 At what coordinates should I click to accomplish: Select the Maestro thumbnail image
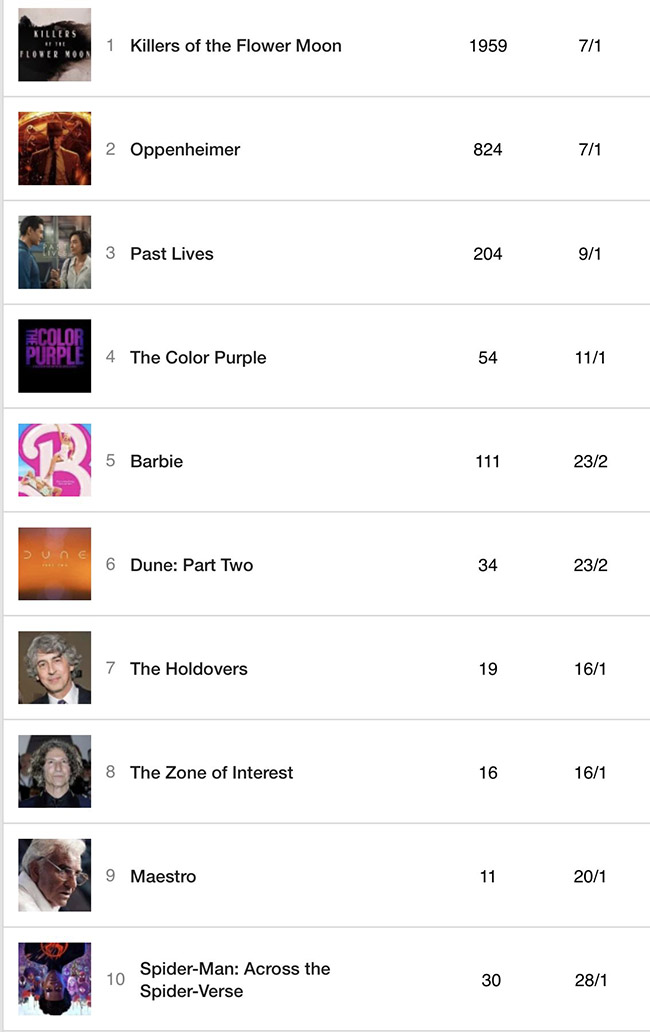tap(54, 876)
